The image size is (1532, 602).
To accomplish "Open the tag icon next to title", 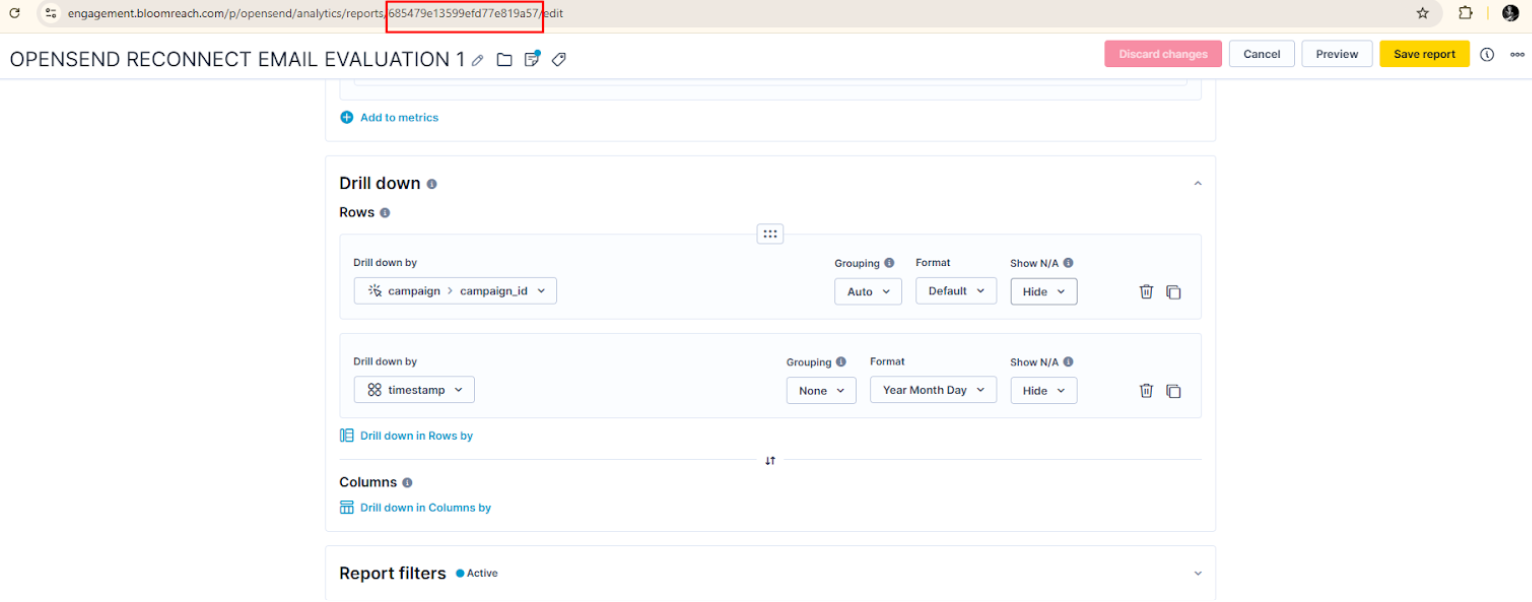I will (x=559, y=60).
